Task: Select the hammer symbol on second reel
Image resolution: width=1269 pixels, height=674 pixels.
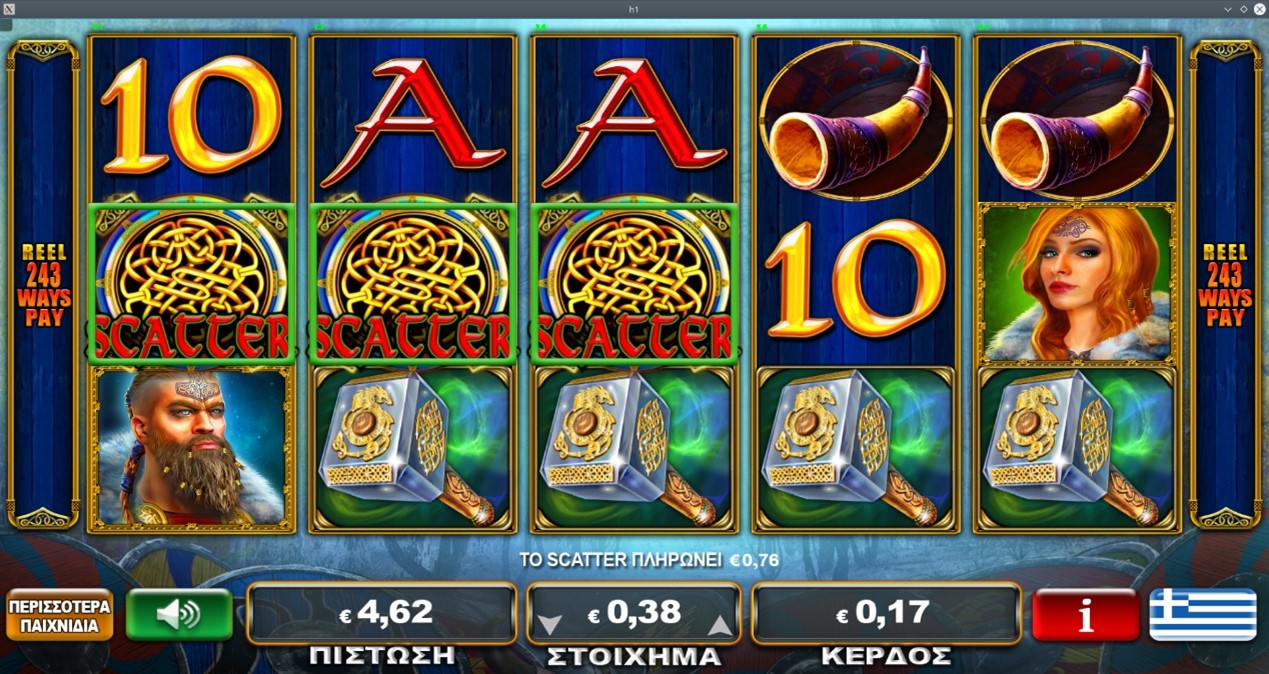Action: pyautogui.click(x=413, y=447)
